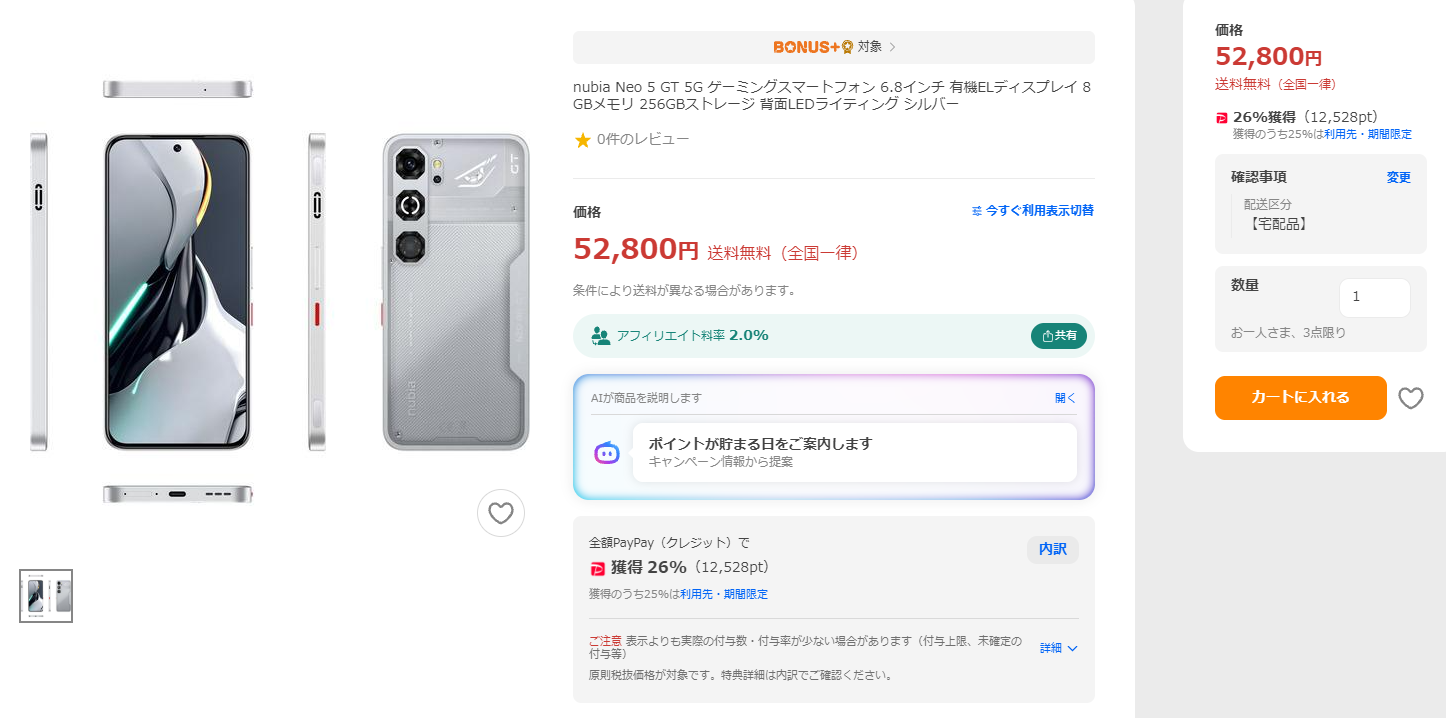Expand the 詳細 details chevron

(x=1072, y=648)
